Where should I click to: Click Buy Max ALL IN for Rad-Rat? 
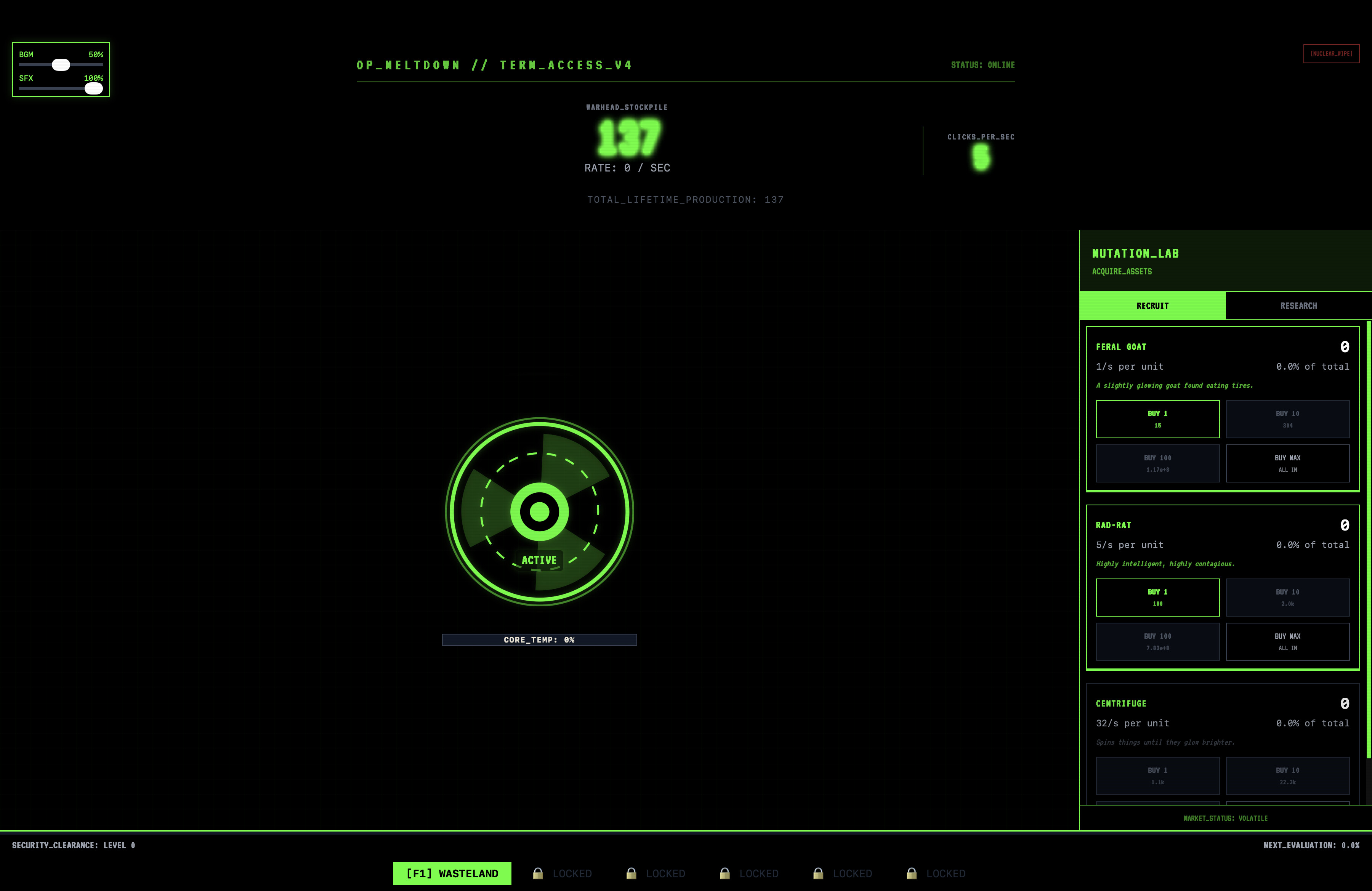[1288, 641]
